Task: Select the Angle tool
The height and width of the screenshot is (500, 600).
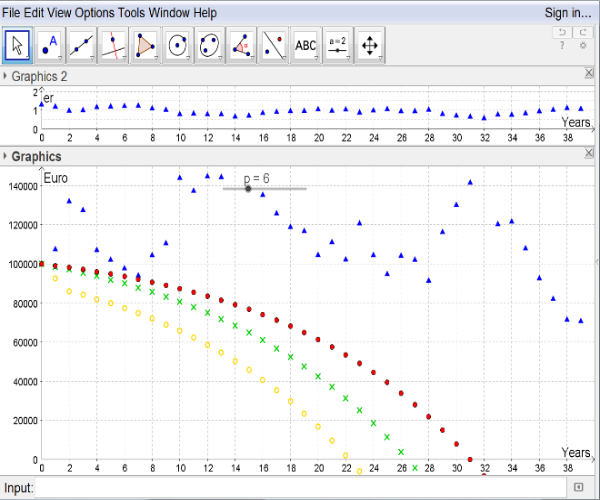Action: coord(242,45)
